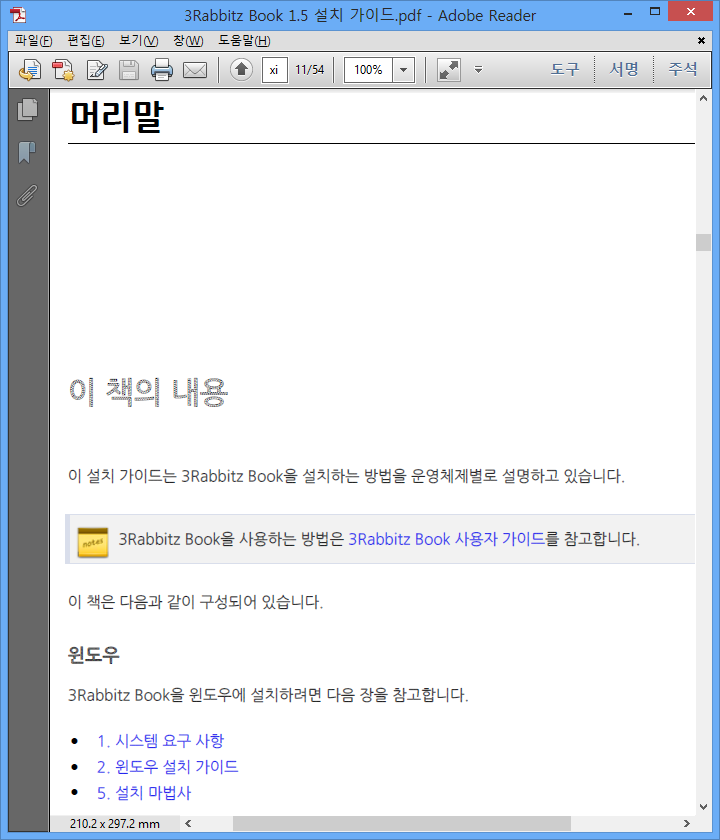Screen dimensions: 720x840
Task: Minimize the Adobe Reader window
Action: pyautogui.click(x=628, y=13)
